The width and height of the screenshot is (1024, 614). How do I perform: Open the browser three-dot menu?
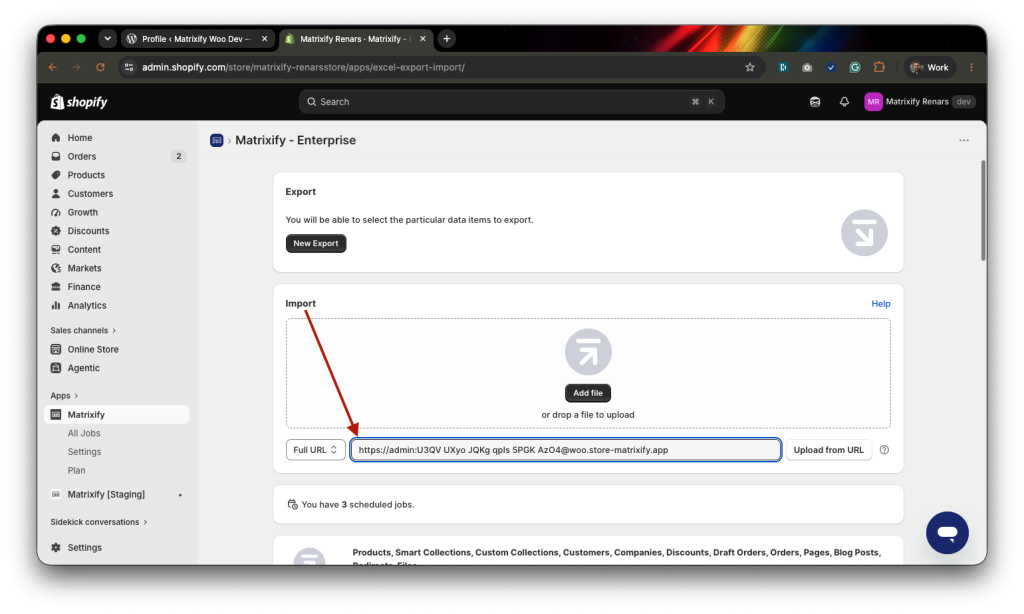coord(971,67)
